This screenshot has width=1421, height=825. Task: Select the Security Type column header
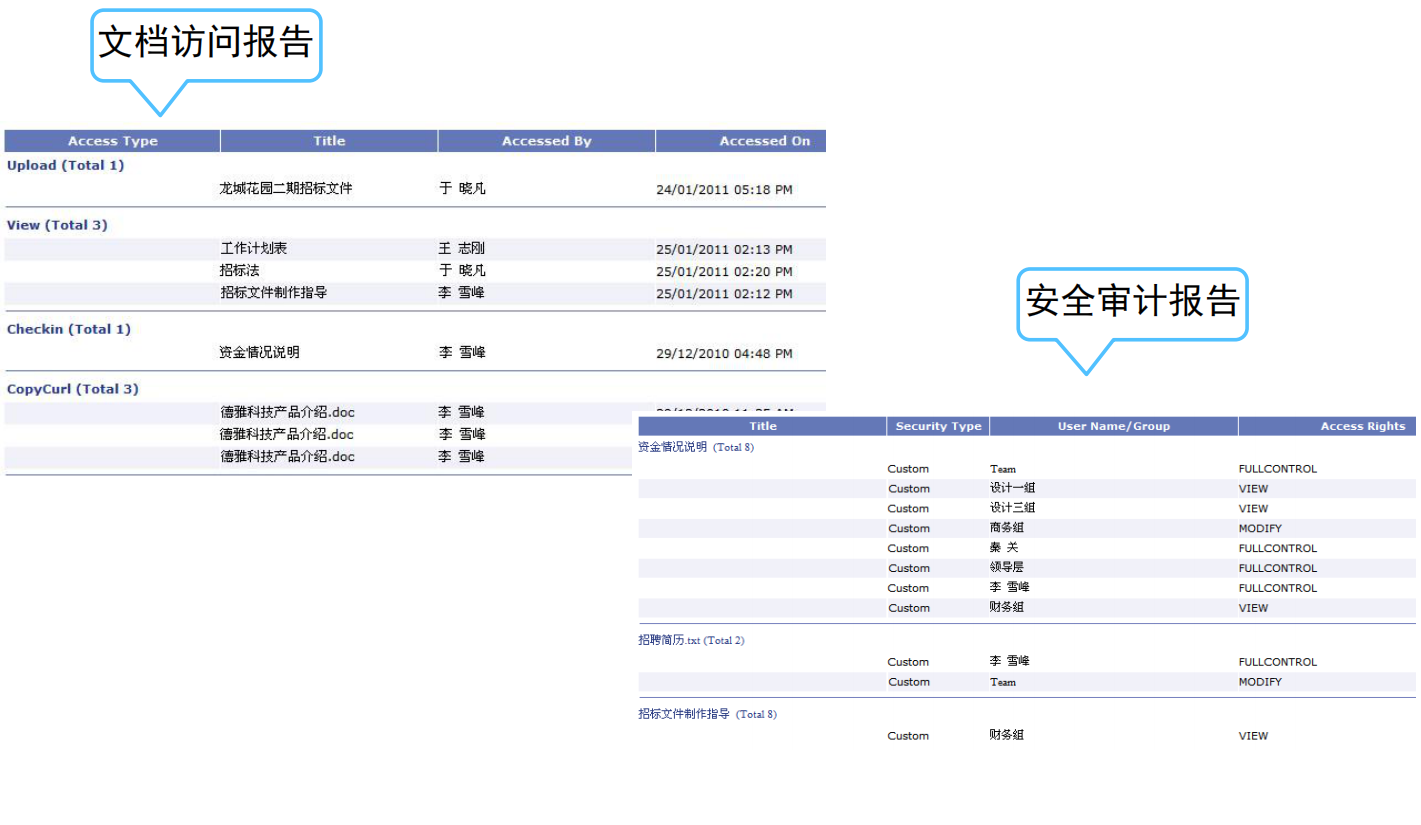pyautogui.click(x=938, y=426)
